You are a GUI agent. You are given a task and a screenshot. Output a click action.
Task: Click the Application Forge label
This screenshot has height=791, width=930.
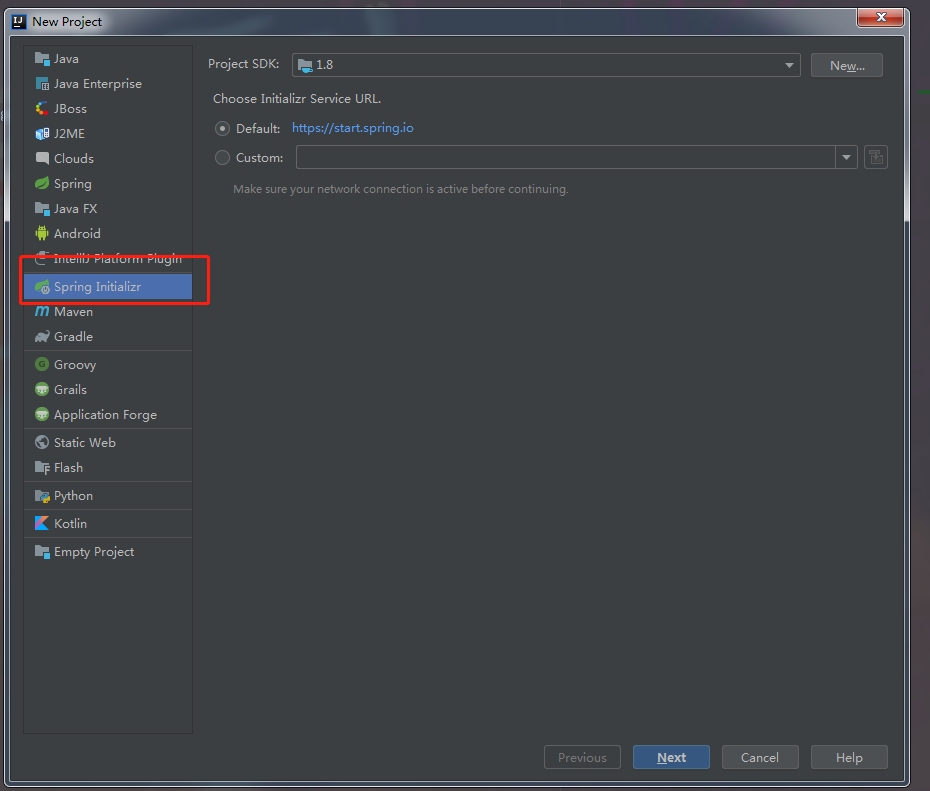click(x=105, y=414)
